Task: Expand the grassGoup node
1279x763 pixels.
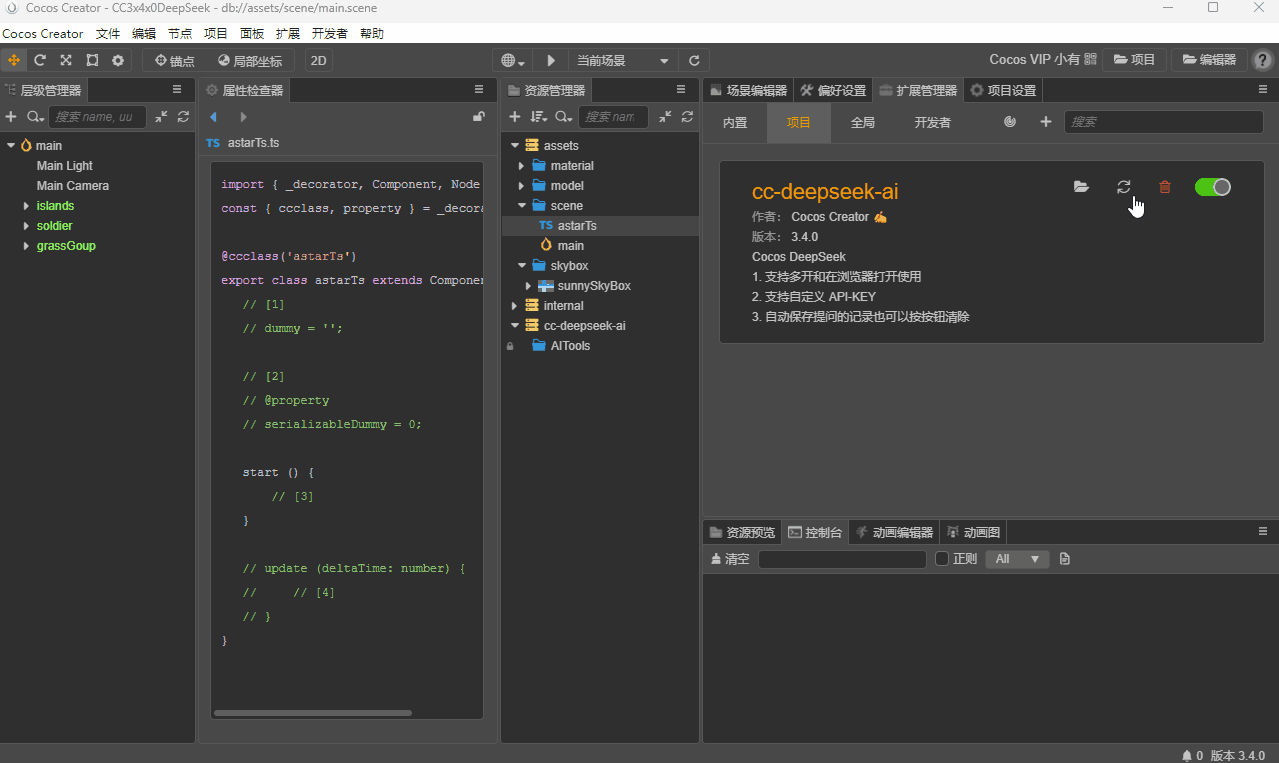Action: (x=27, y=246)
